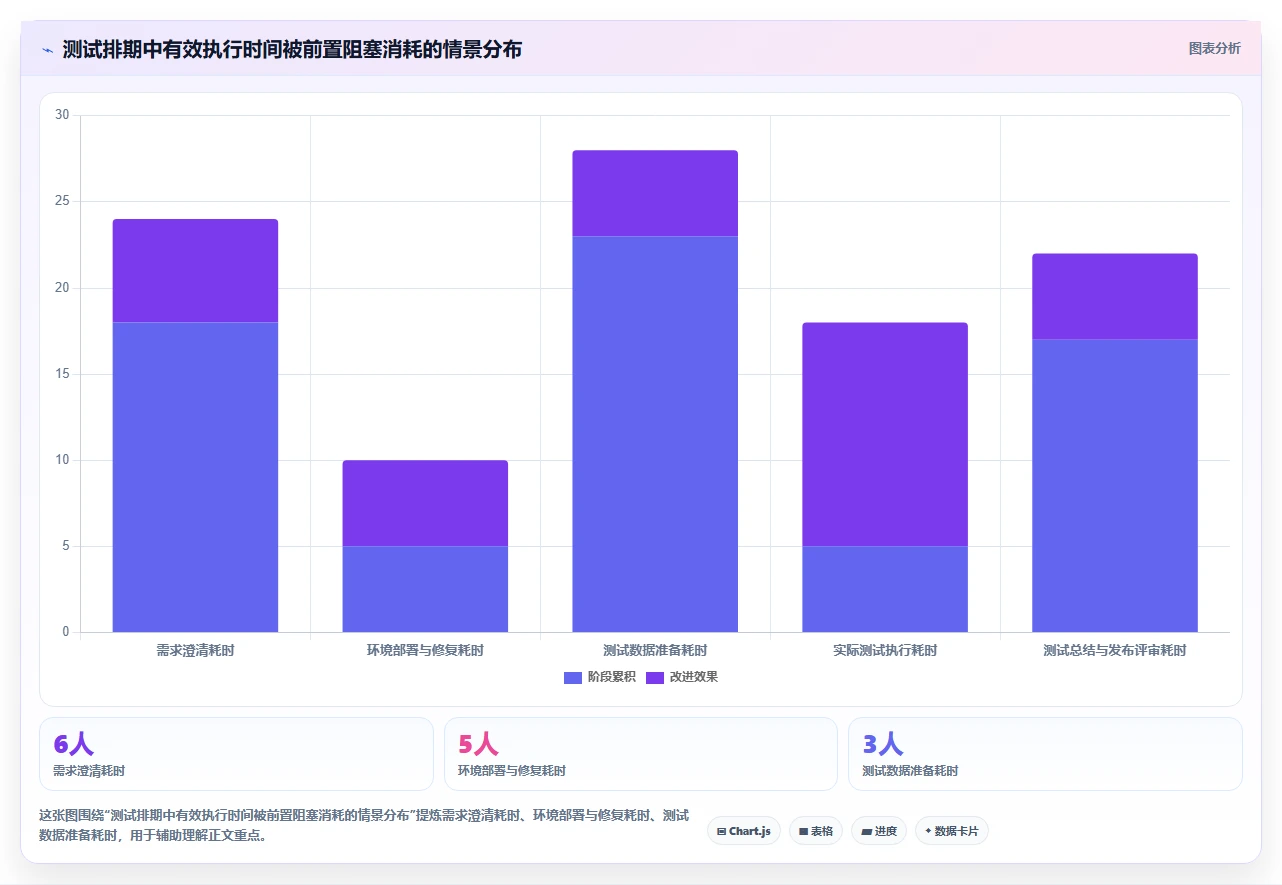The width and height of the screenshot is (1282, 885).
Task: Click the x-axis label 实际测试执行耗时
Action: pos(885,650)
